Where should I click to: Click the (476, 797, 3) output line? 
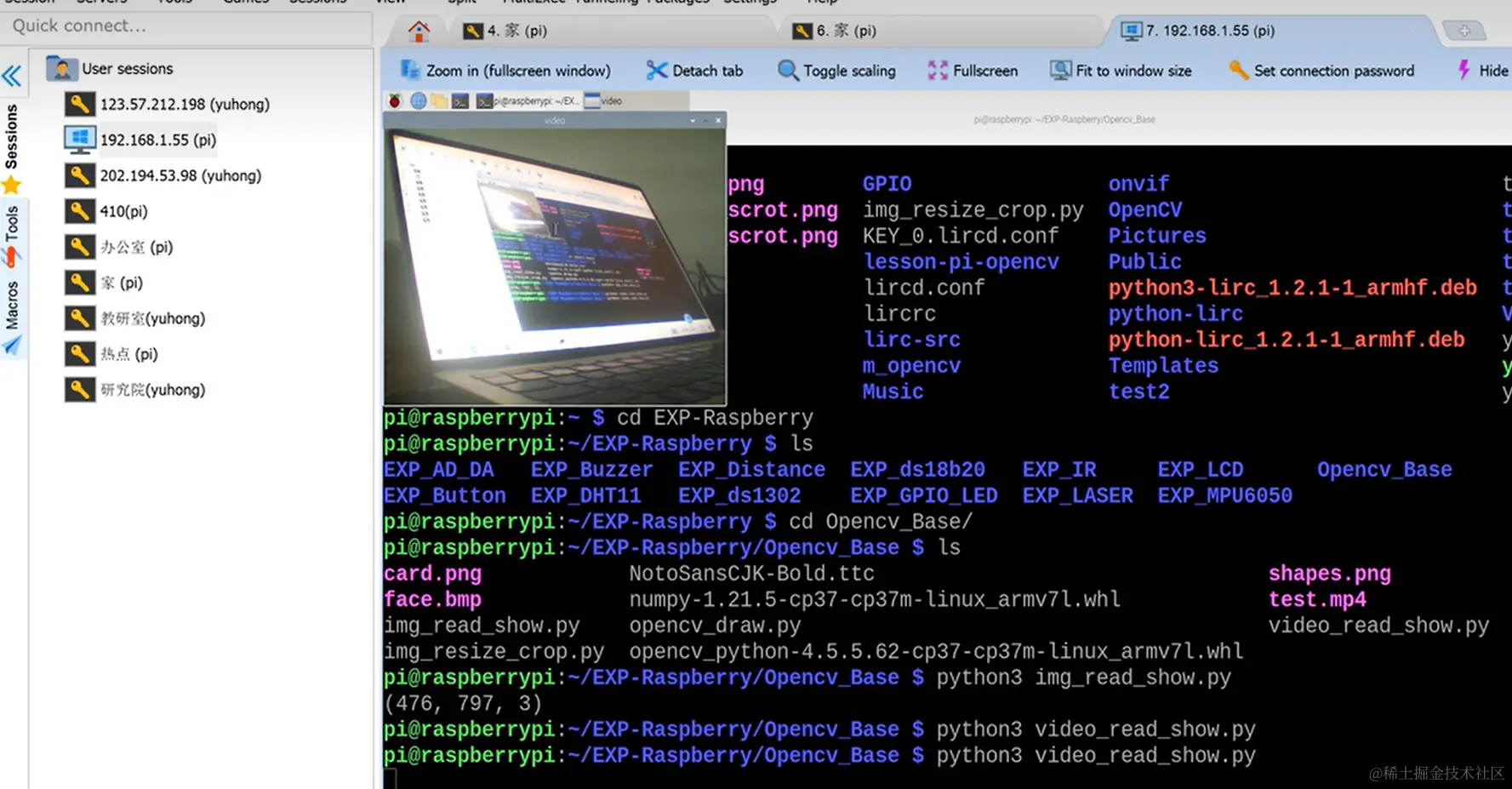(x=463, y=704)
